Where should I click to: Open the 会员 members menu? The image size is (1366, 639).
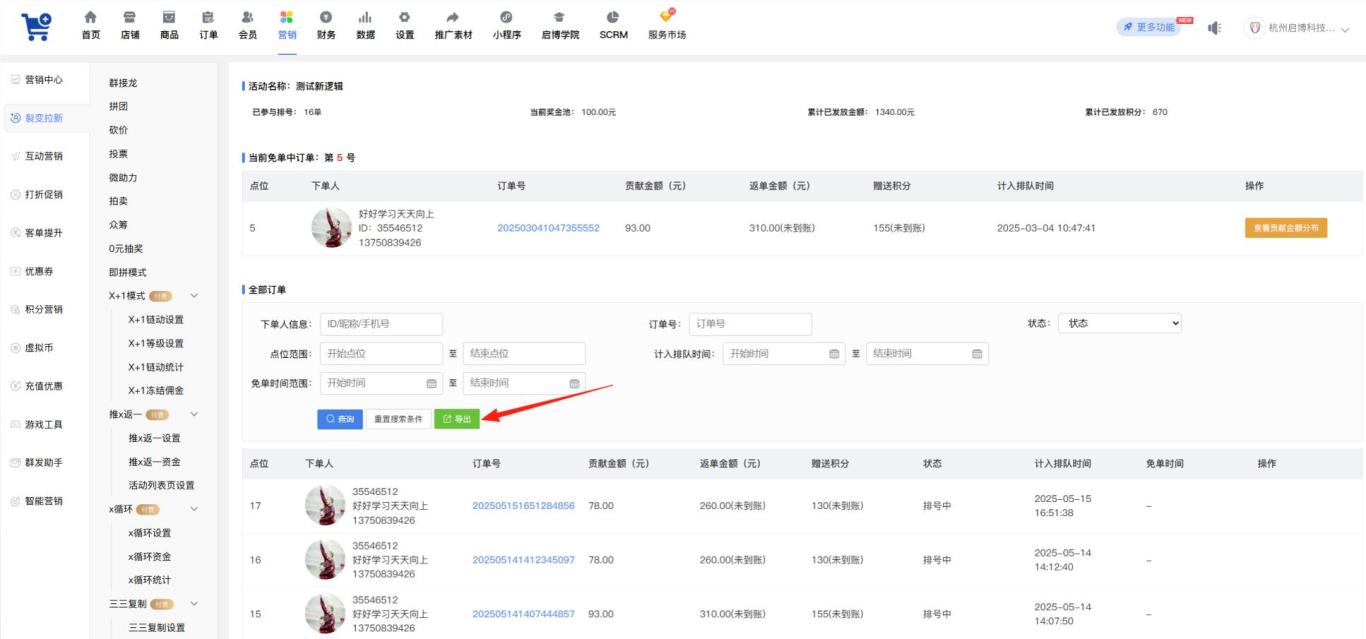point(247,26)
